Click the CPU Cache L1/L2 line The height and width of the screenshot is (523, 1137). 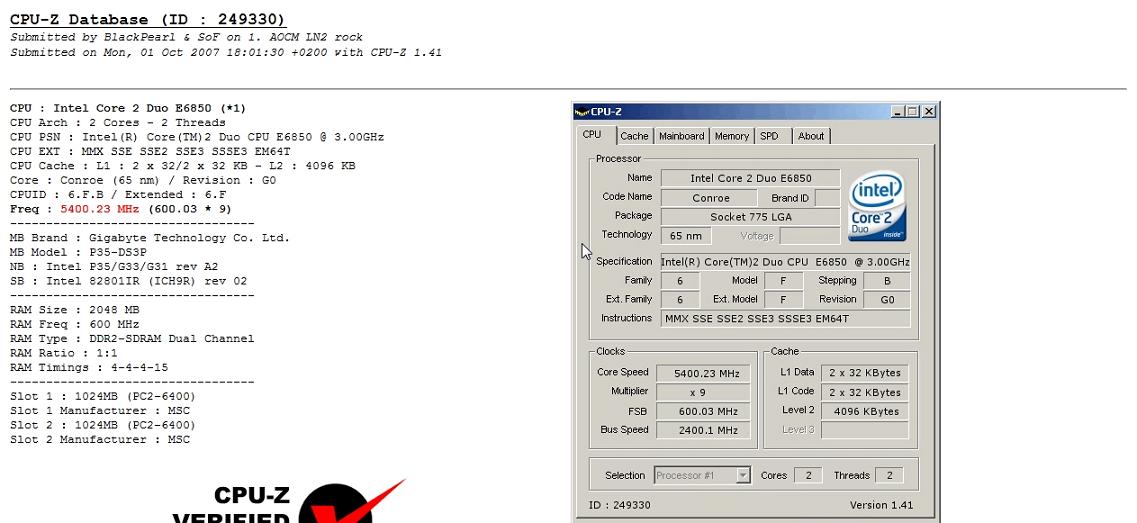(x=182, y=166)
